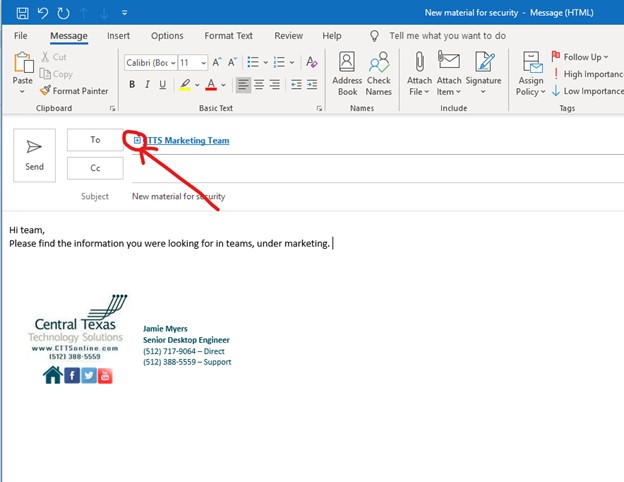Apply red font color
Image resolution: width=624 pixels, height=482 pixels.
(x=211, y=84)
